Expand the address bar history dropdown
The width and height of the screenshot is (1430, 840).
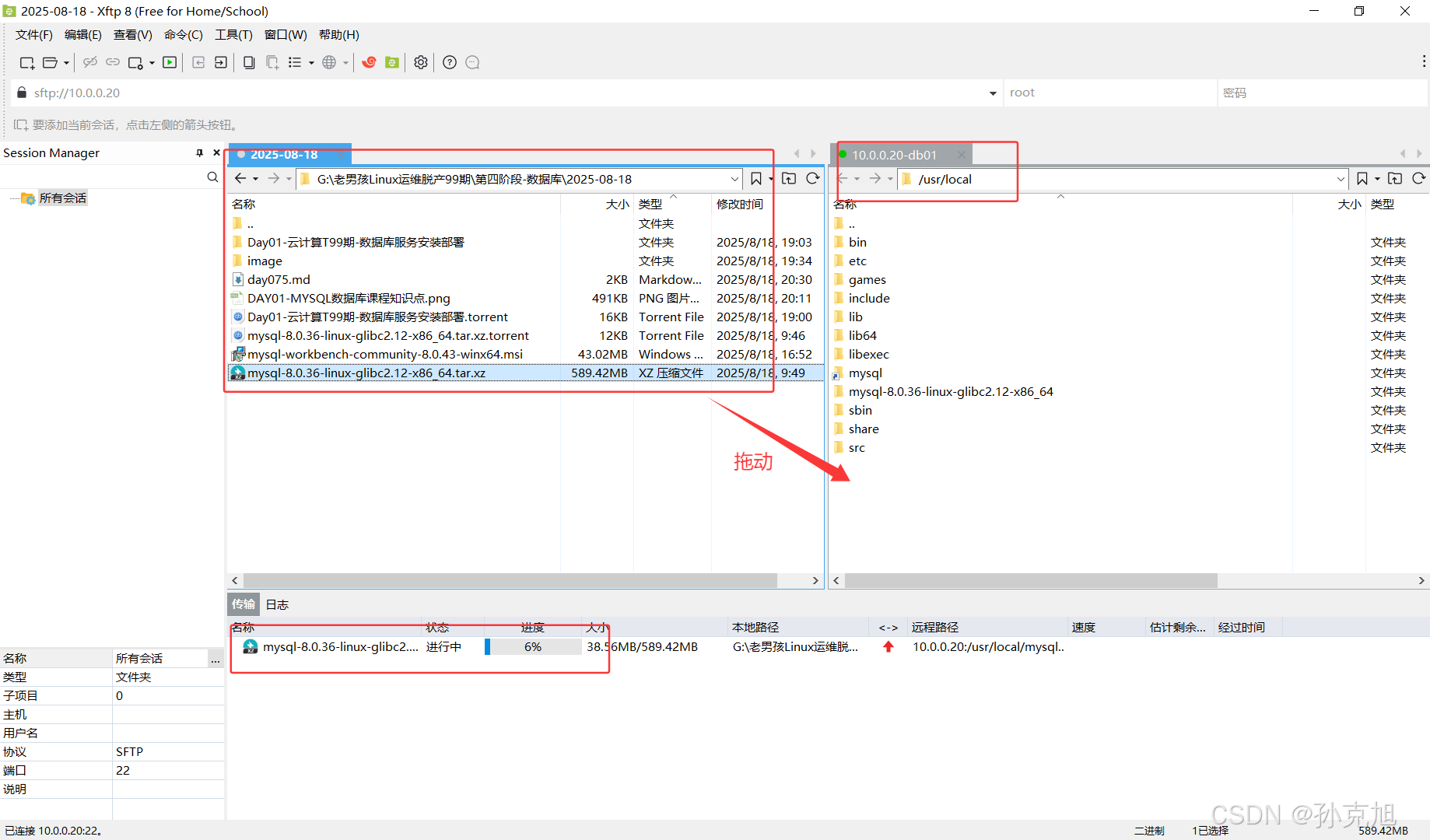tap(993, 93)
